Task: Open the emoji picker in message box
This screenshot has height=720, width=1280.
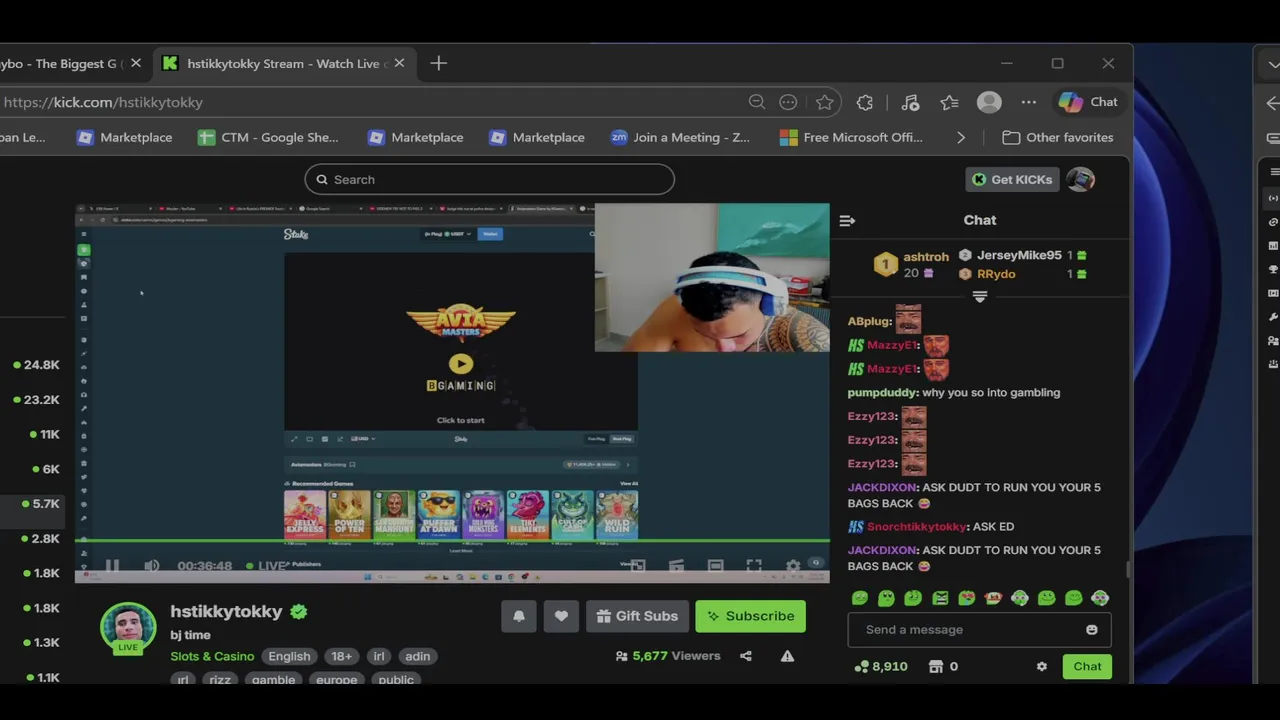Action: (x=1091, y=630)
